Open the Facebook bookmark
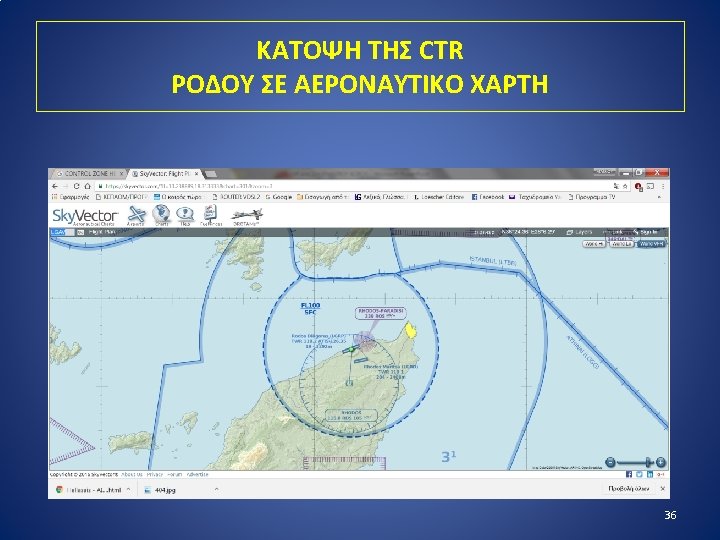Viewport: 720px width, 540px height. tap(488, 197)
